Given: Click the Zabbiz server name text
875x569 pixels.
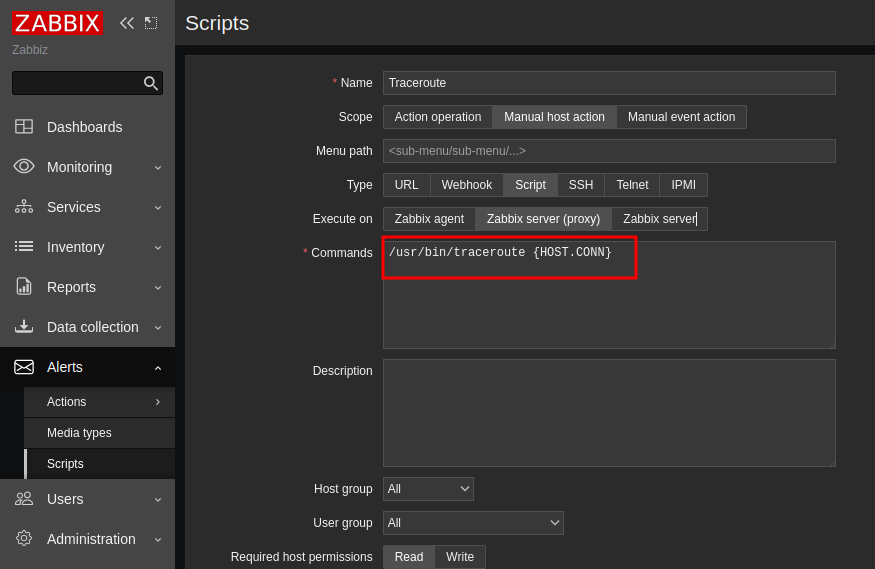Looking at the screenshot, I should point(30,50).
